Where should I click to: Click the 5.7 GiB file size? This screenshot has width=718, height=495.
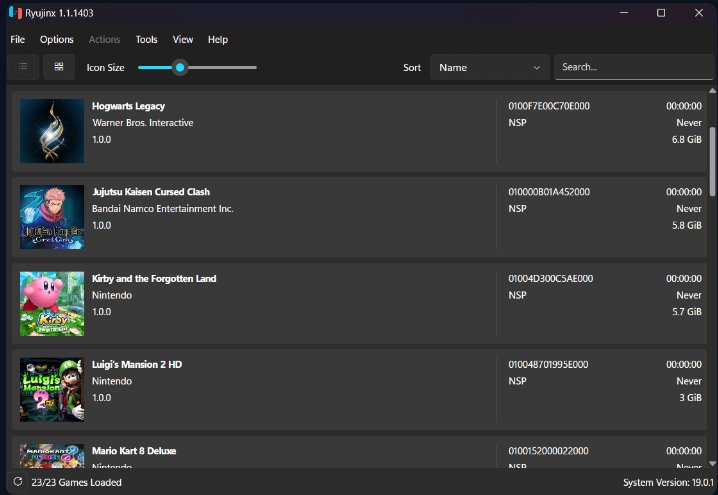coord(686,311)
